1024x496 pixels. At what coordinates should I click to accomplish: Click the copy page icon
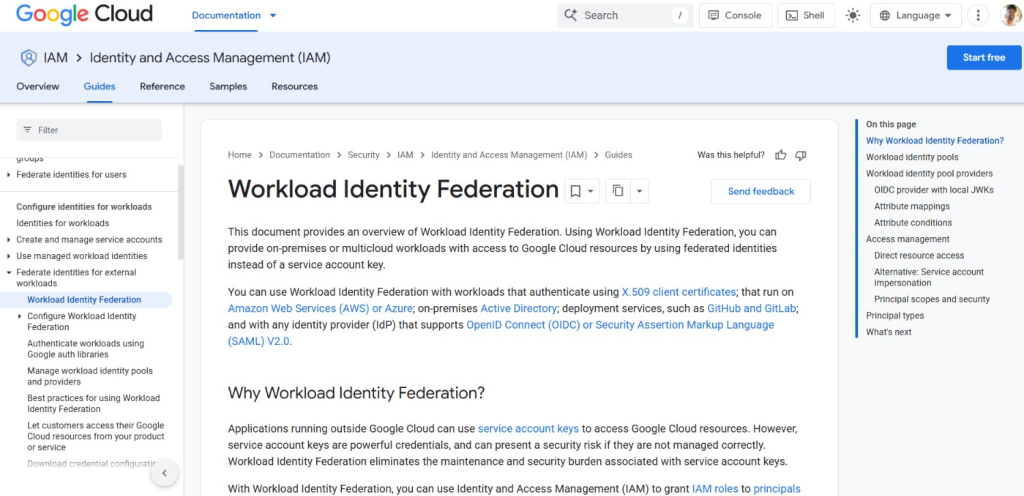click(618, 191)
